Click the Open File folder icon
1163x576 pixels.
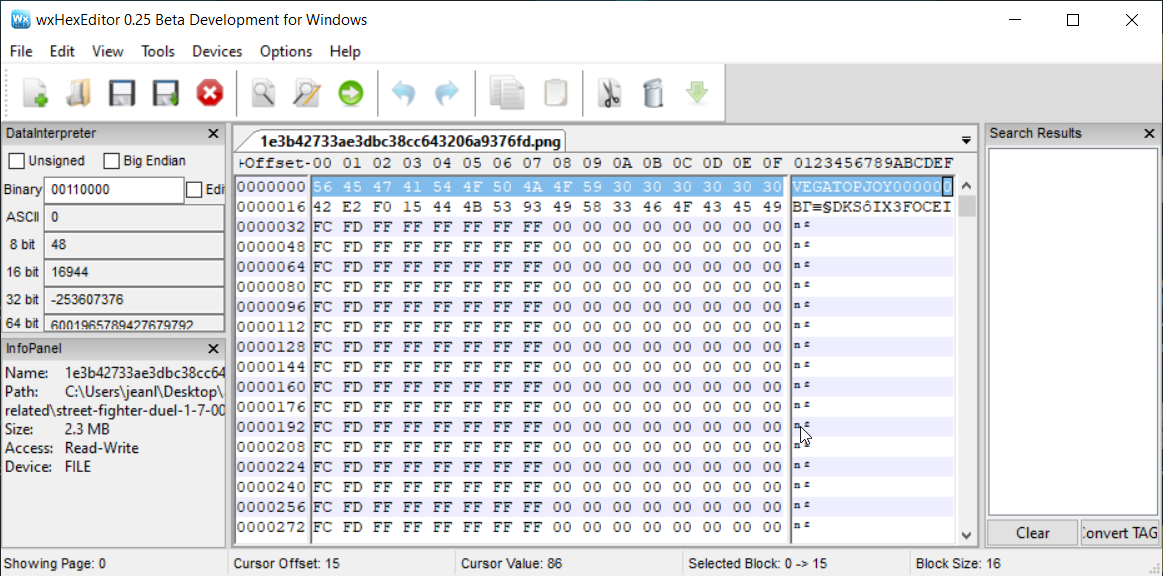(78, 93)
